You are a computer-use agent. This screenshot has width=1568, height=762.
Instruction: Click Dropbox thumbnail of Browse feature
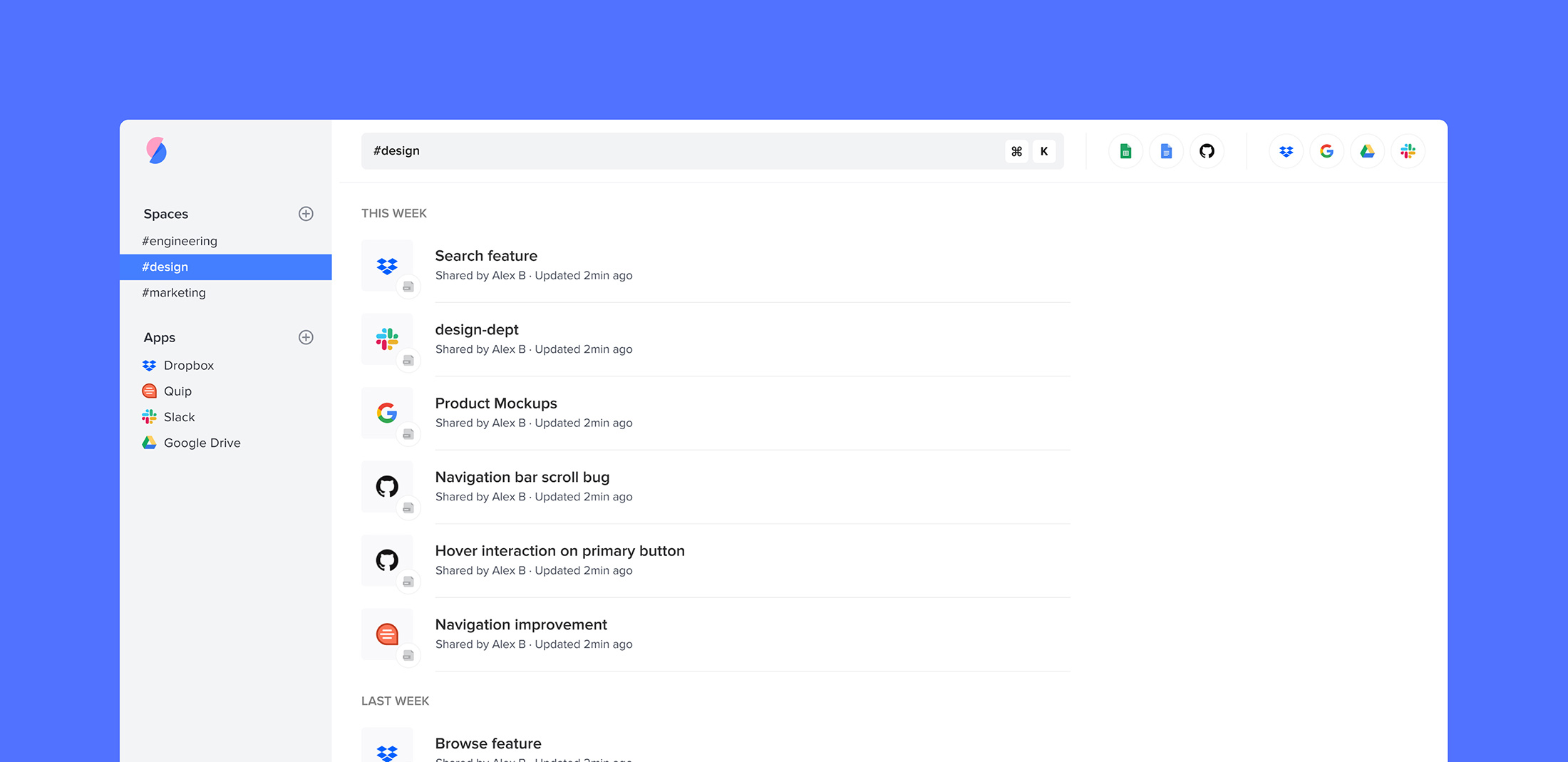[x=387, y=746]
